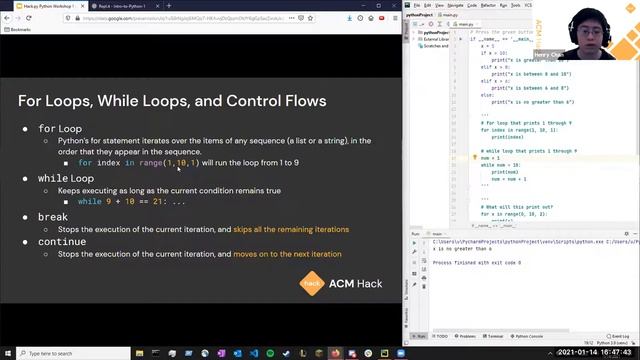Screen dimensions: 640x360
Task: Click the Run console horizontal scrollbar
Action: coord(500,331)
